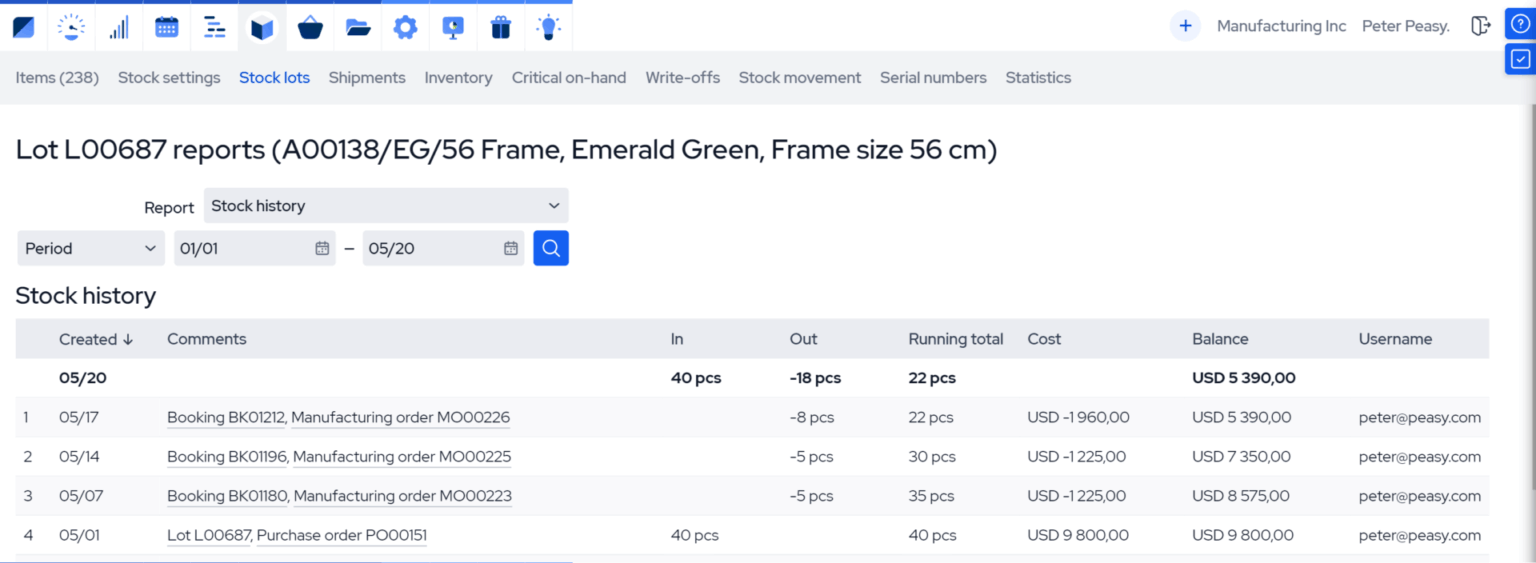This screenshot has height=563, width=1536.
Task: Open Manufacturing order MO00226 link
Action: click(401, 417)
